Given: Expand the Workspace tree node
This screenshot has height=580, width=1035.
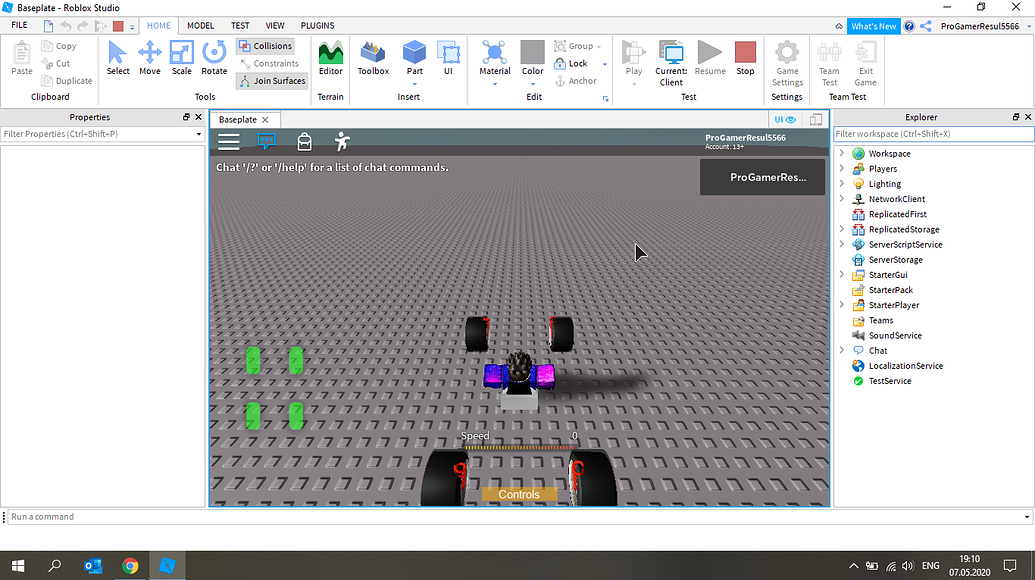Looking at the screenshot, I should coord(842,153).
